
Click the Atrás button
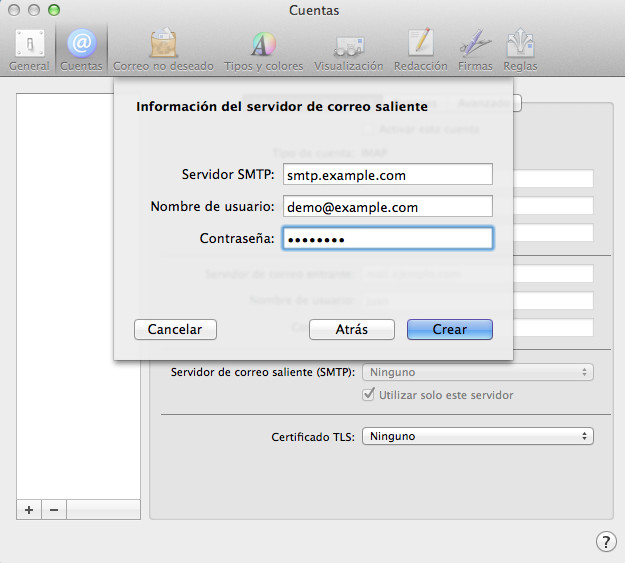[351, 329]
